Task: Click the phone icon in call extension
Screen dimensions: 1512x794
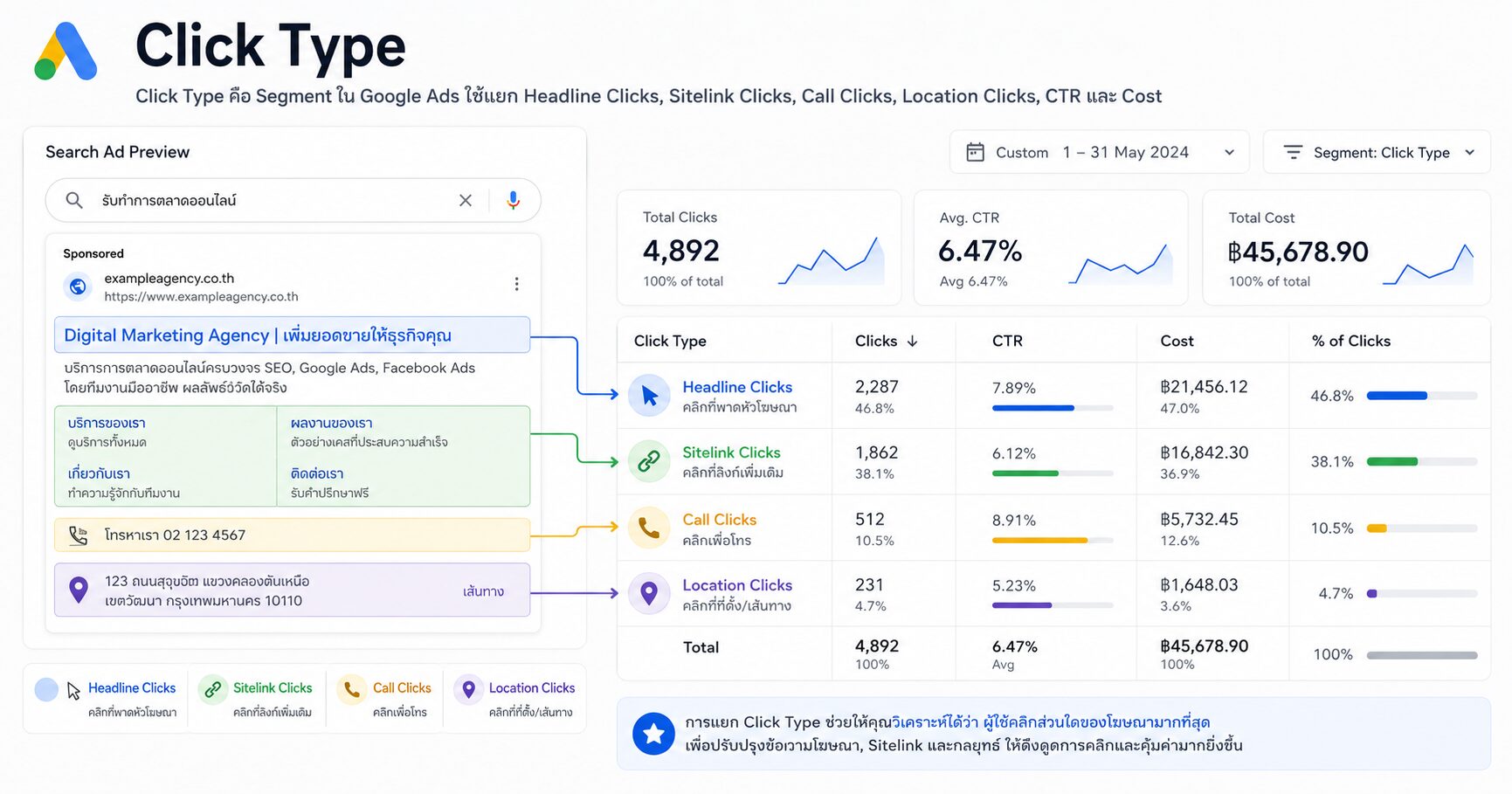Action: tap(79, 535)
